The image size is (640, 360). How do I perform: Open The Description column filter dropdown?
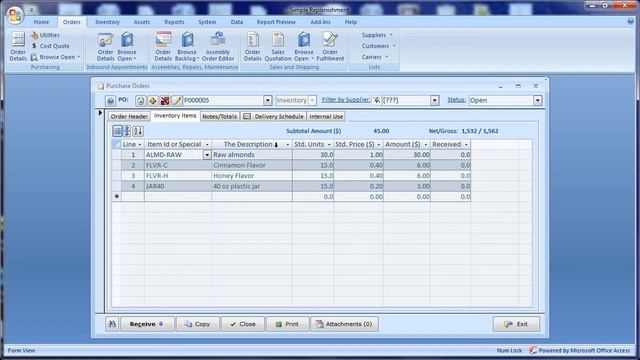pyautogui.click(x=287, y=144)
